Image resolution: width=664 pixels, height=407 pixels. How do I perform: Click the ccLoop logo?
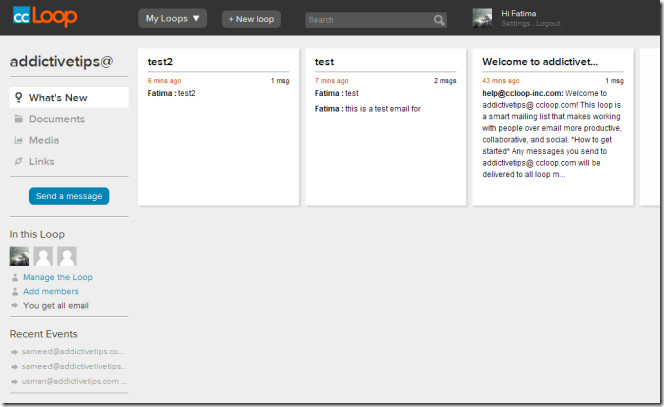coord(45,17)
